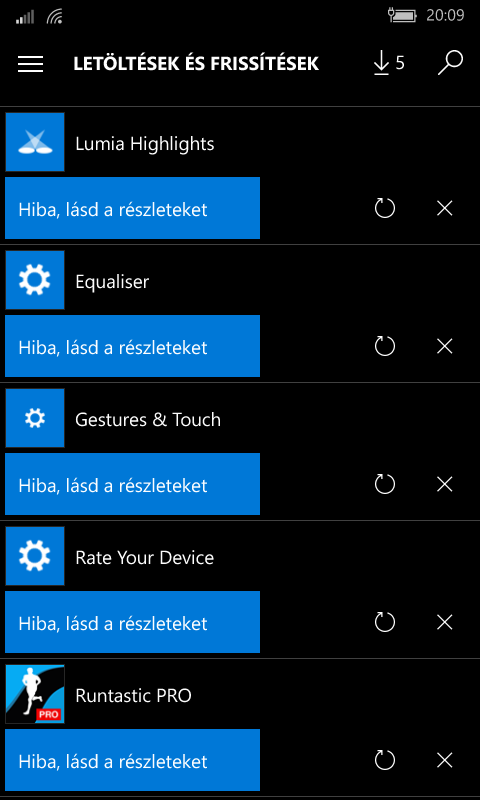Open error details under Gestures & Touch
Viewport: 480px width, 800px height.
pyautogui.click(x=133, y=484)
